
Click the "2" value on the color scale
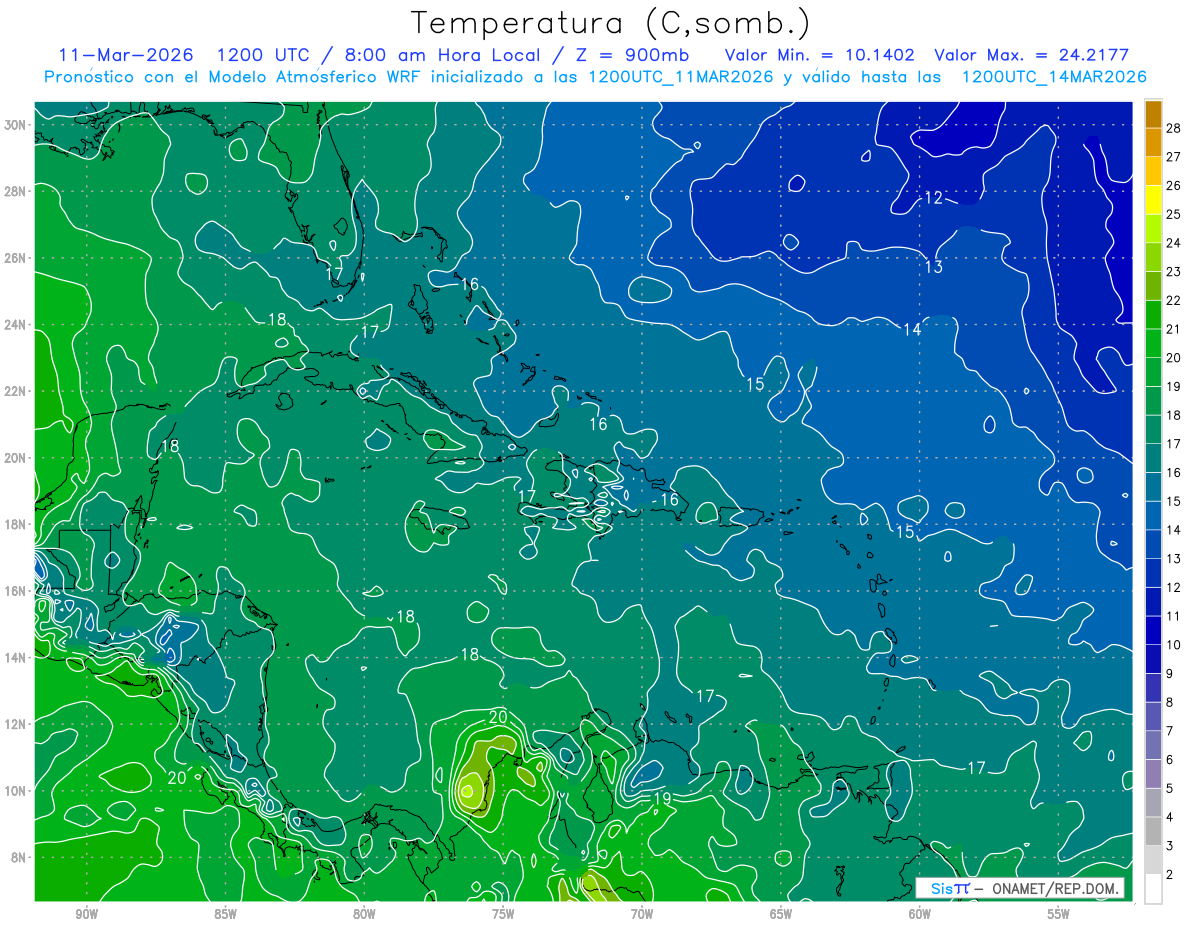1169,875
